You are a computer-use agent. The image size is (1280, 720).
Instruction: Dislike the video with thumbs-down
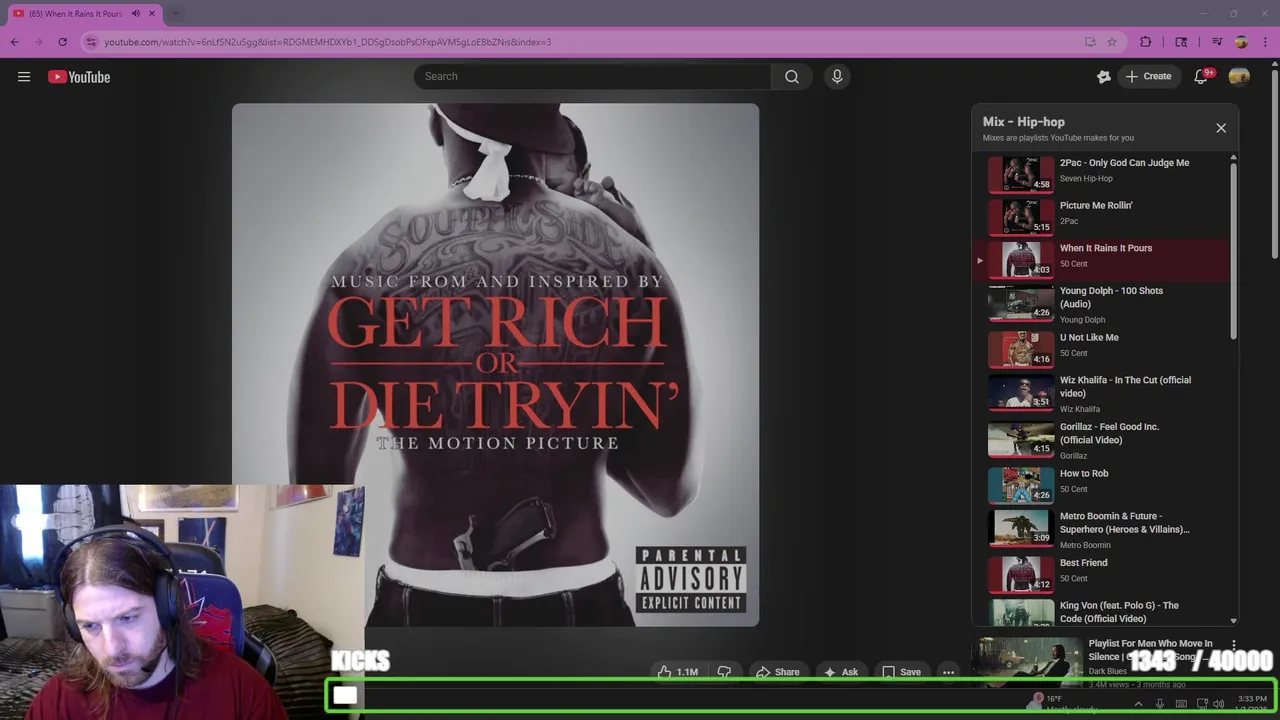(725, 672)
